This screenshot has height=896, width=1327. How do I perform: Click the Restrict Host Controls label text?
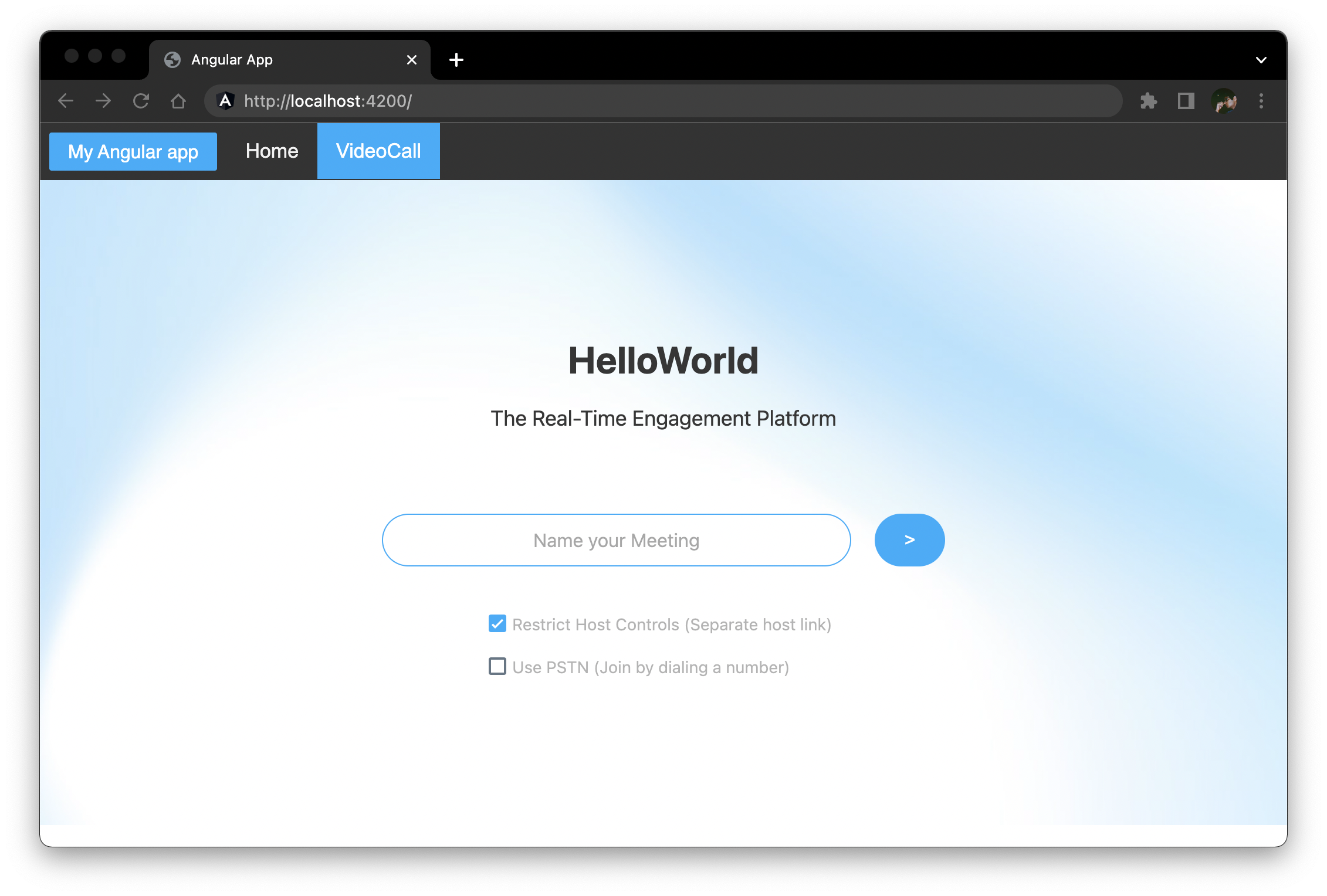(x=672, y=625)
